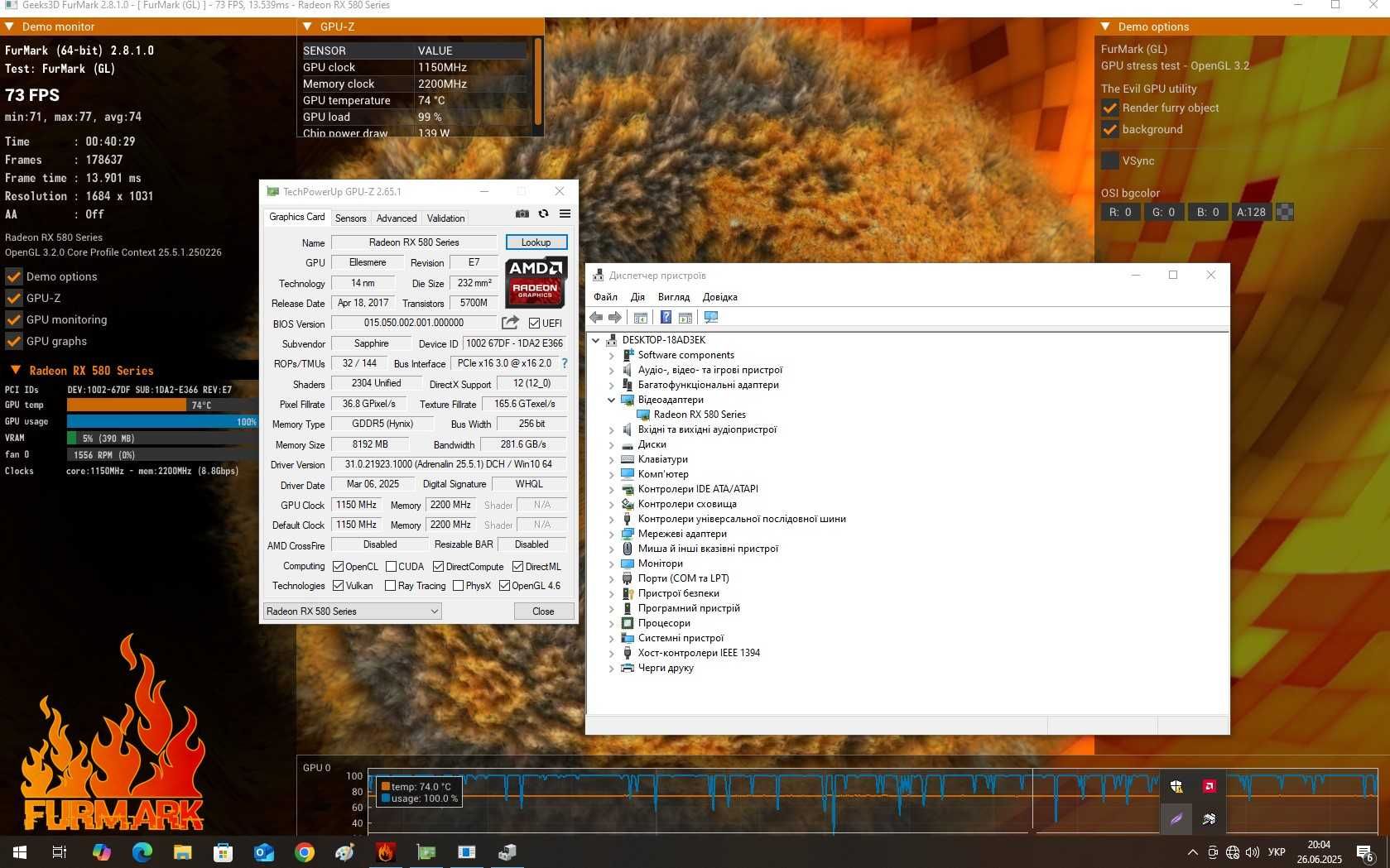1390x868 pixels.
Task: Click the AMD Radeon Graphics logo
Action: (x=536, y=282)
